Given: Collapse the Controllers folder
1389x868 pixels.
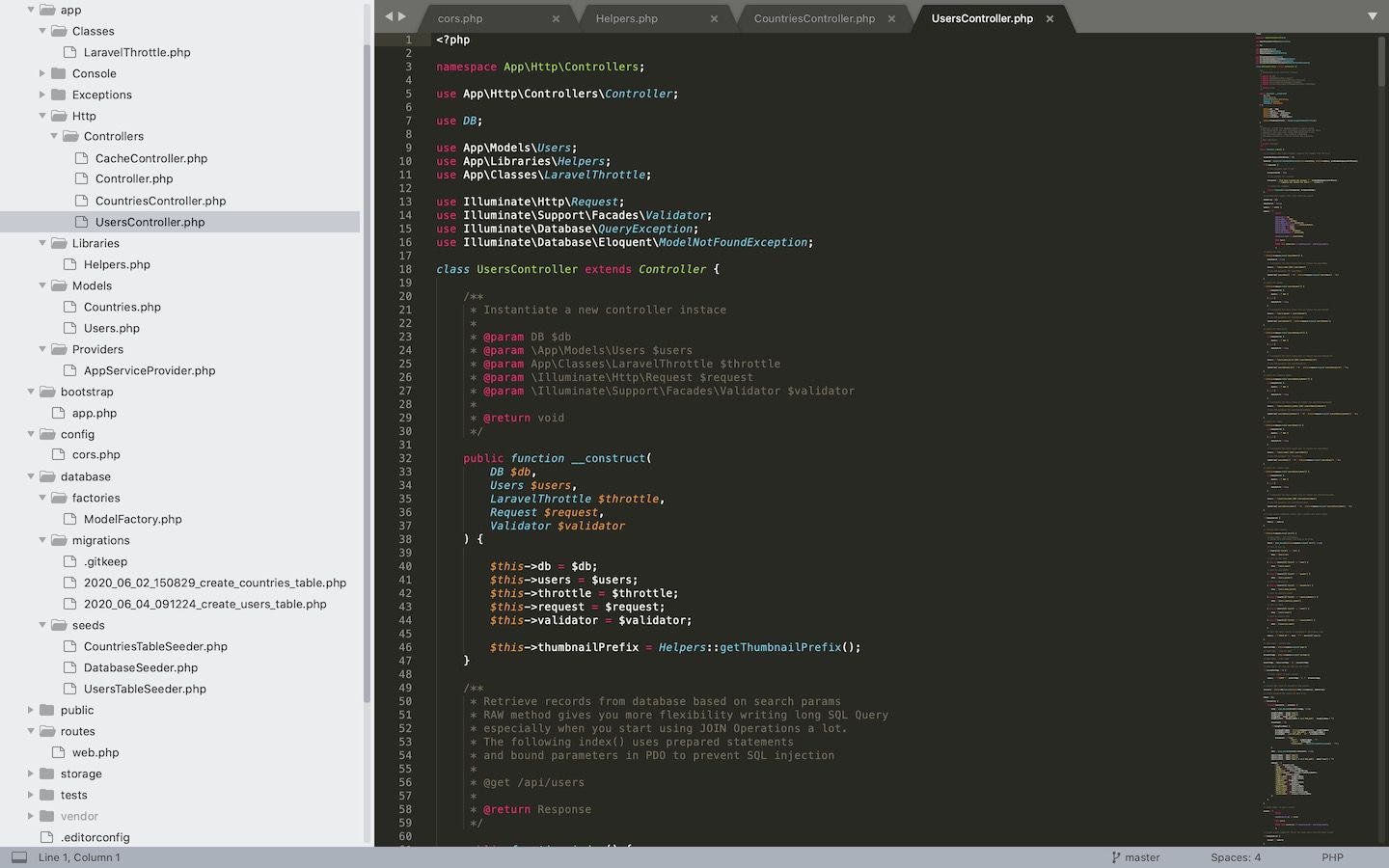Looking at the screenshot, I should click(54, 136).
